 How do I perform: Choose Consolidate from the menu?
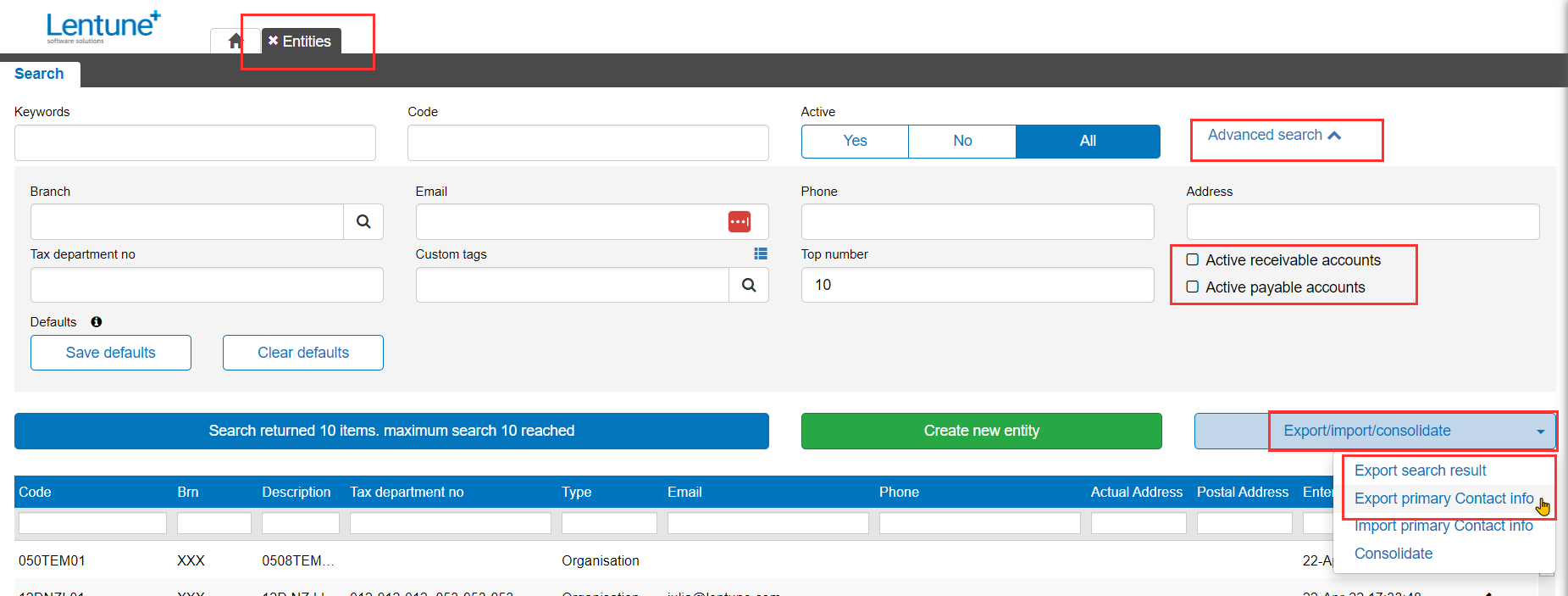click(x=1393, y=554)
